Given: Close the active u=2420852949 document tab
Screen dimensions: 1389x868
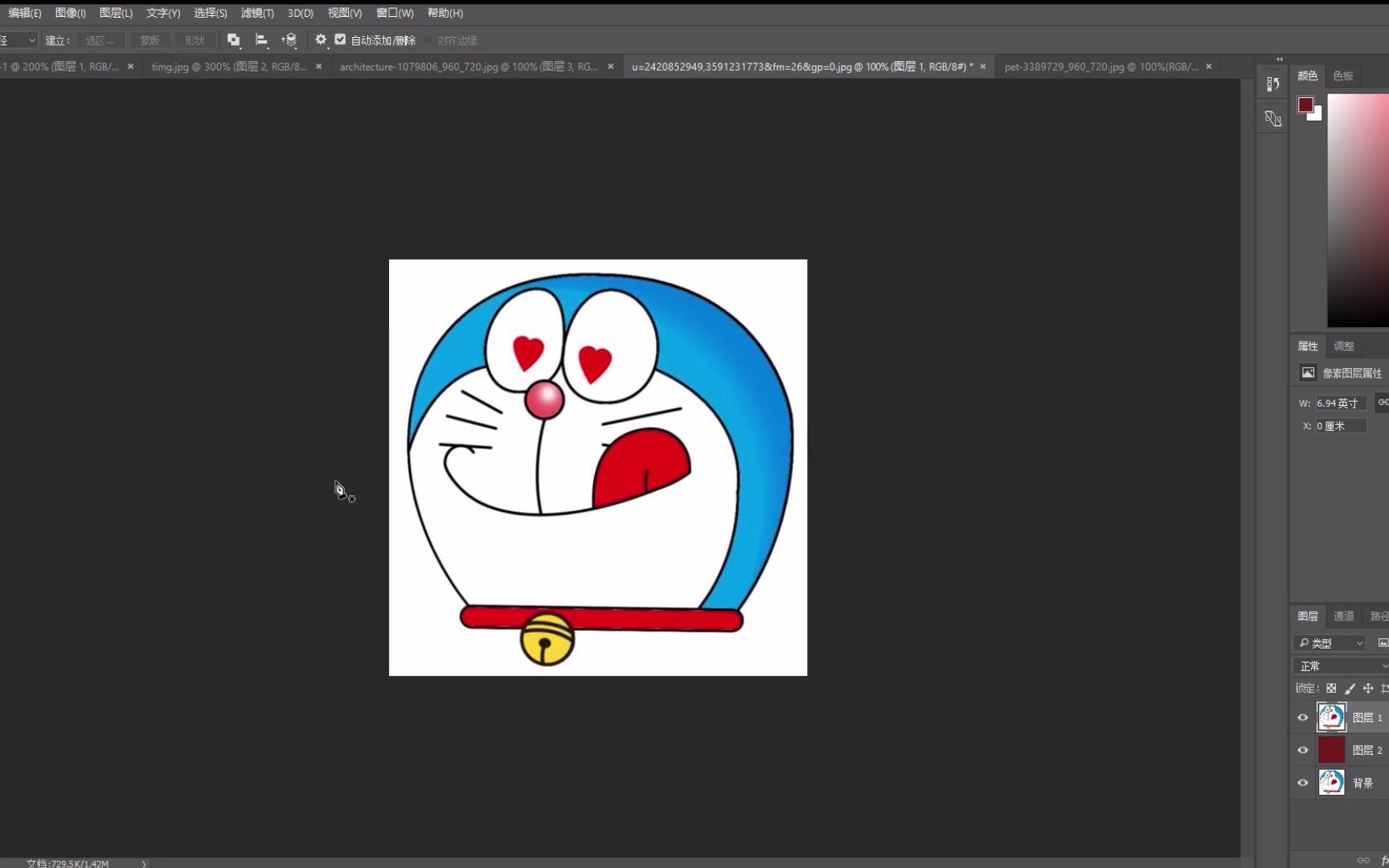Looking at the screenshot, I should pyautogui.click(x=983, y=67).
